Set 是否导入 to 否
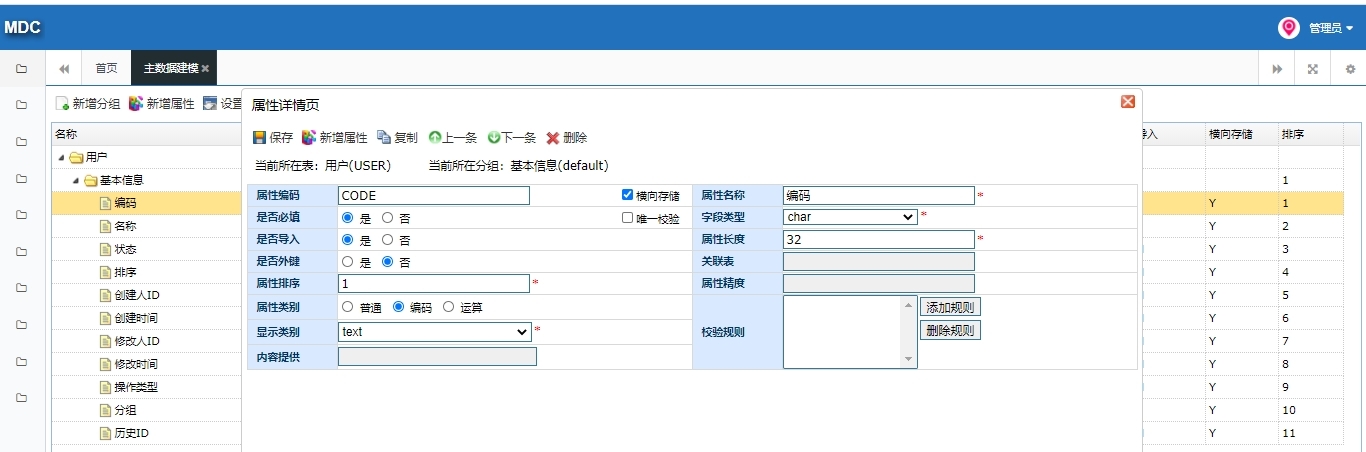Viewport: 1366px width, 452px height. click(x=387, y=240)
